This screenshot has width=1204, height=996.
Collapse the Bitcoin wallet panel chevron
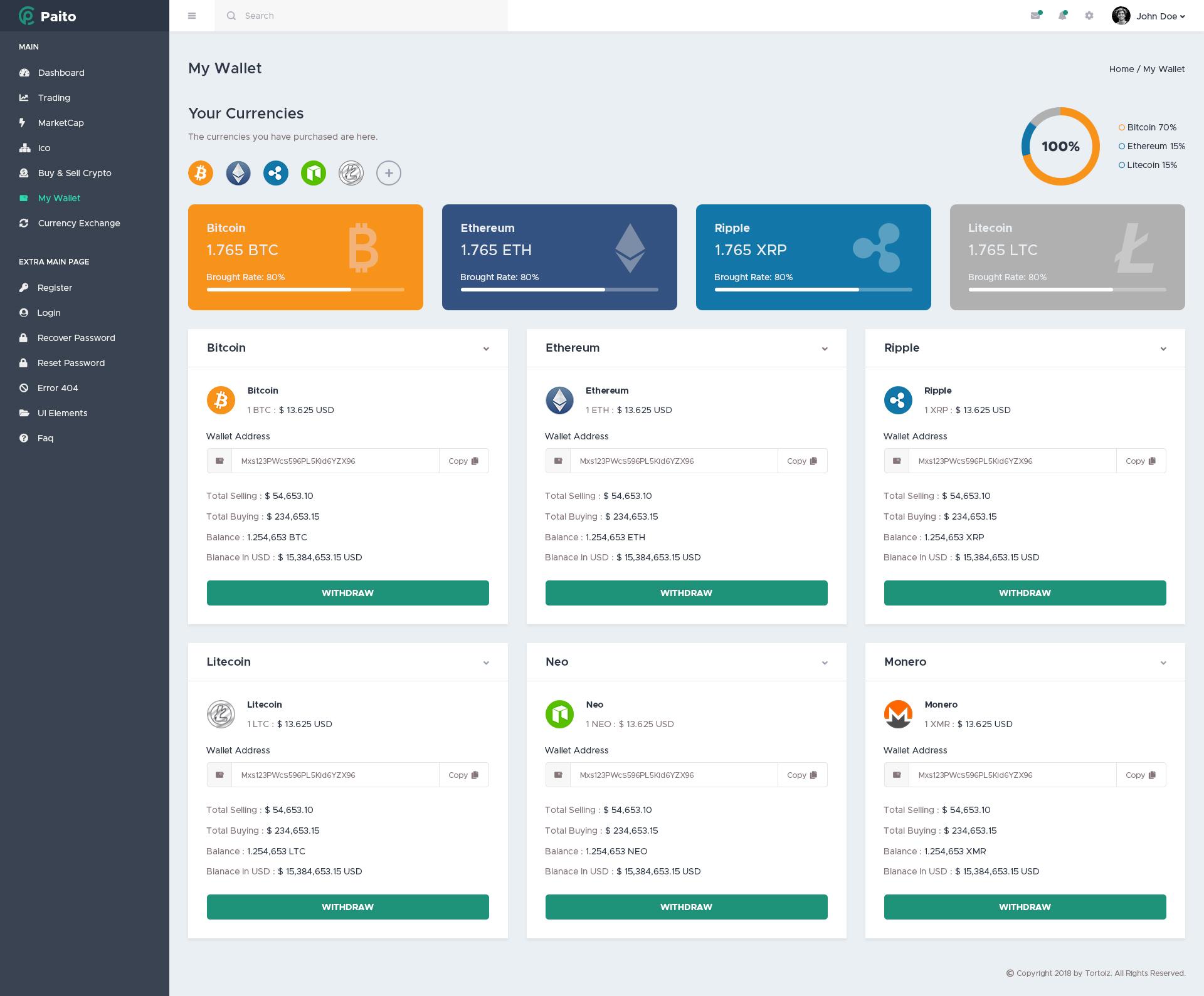click(x=487, y=349)
